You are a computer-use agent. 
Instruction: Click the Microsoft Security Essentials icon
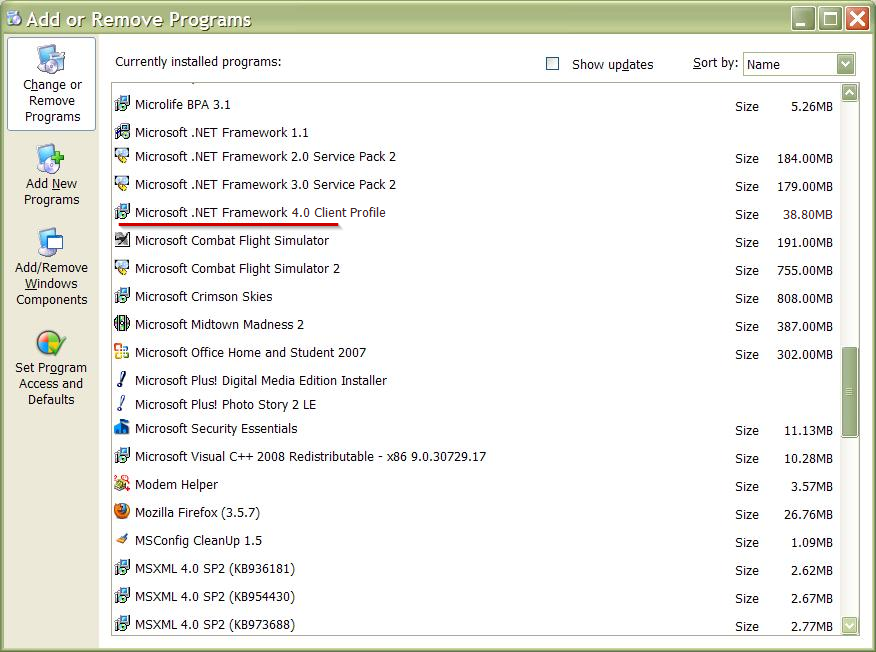click(122, 428)
